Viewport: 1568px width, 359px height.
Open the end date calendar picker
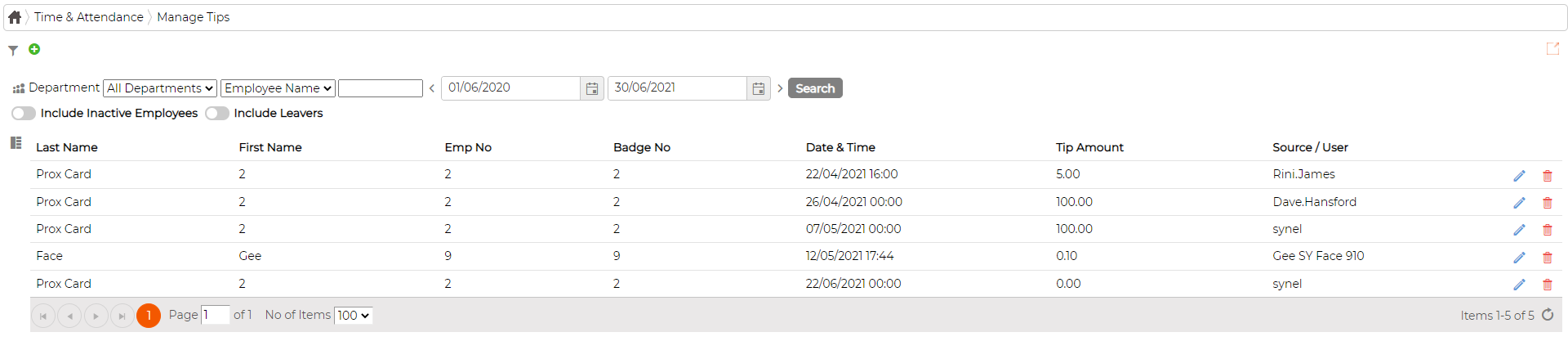click(x=759, y=88)
